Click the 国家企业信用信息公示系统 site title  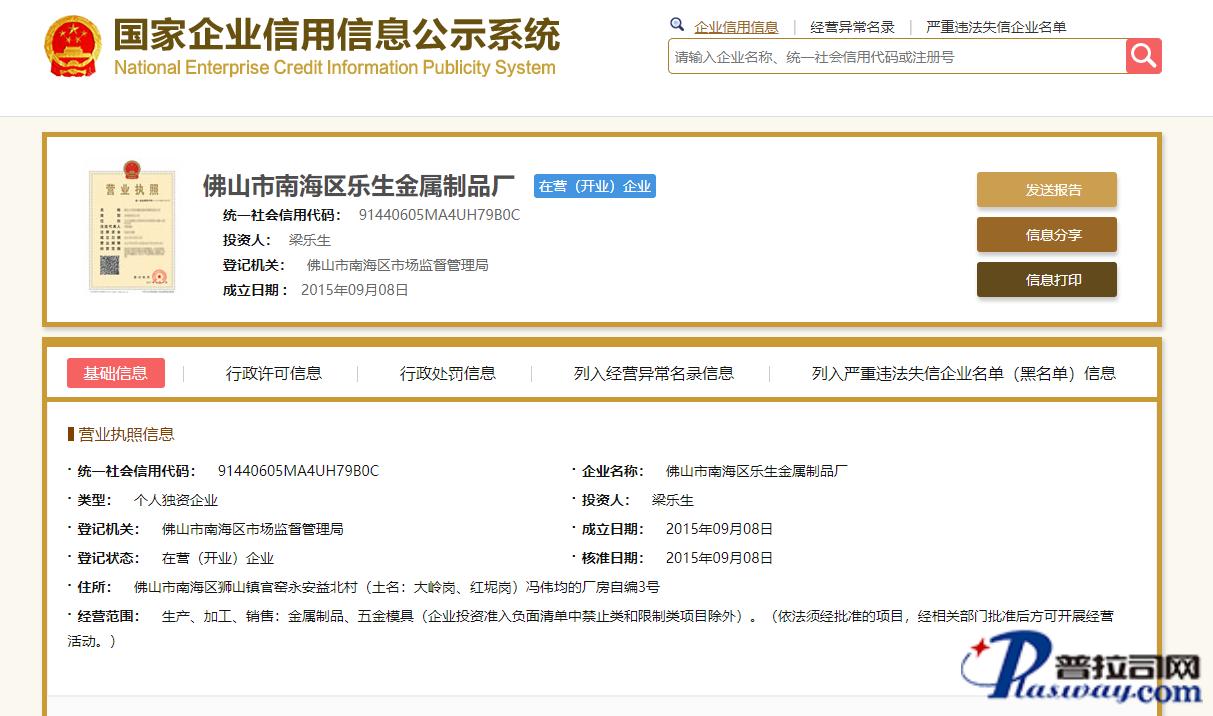pos(336,35)
